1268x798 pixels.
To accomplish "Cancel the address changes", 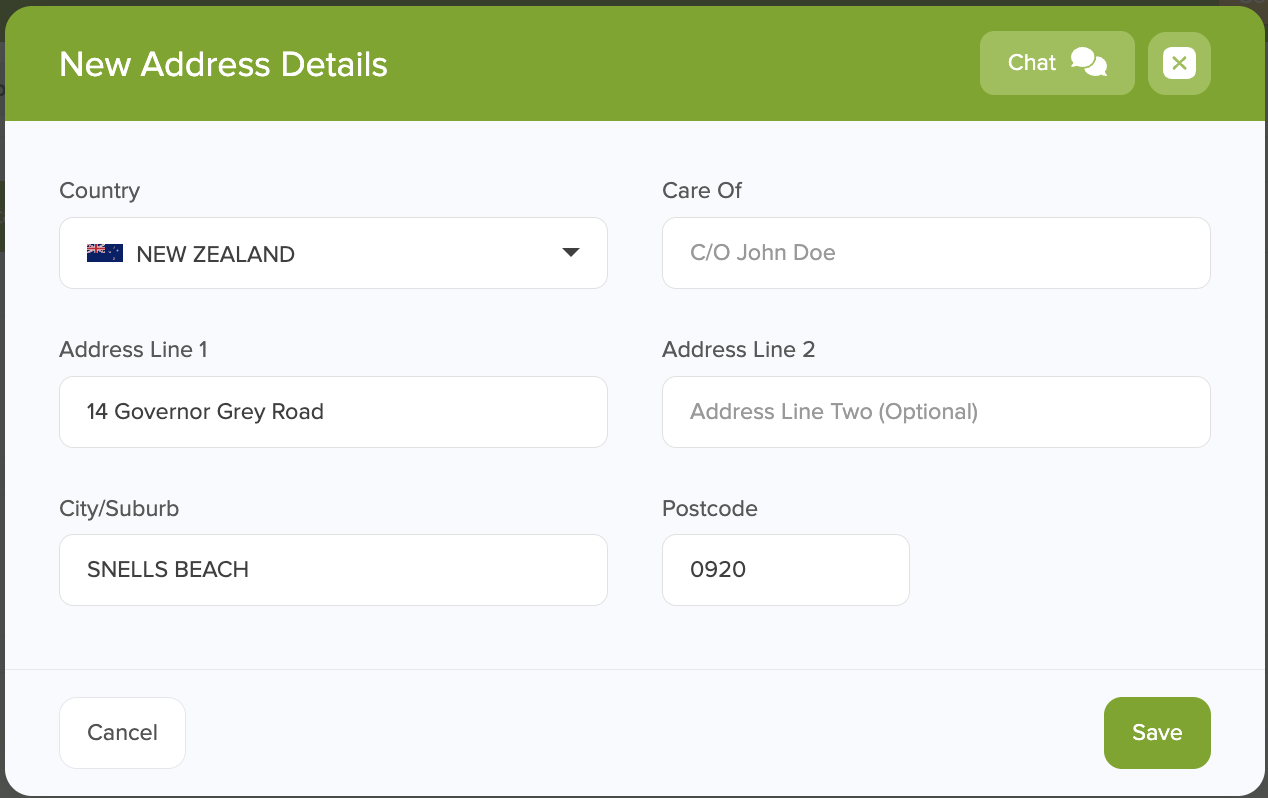I will [x=122, y=733].
